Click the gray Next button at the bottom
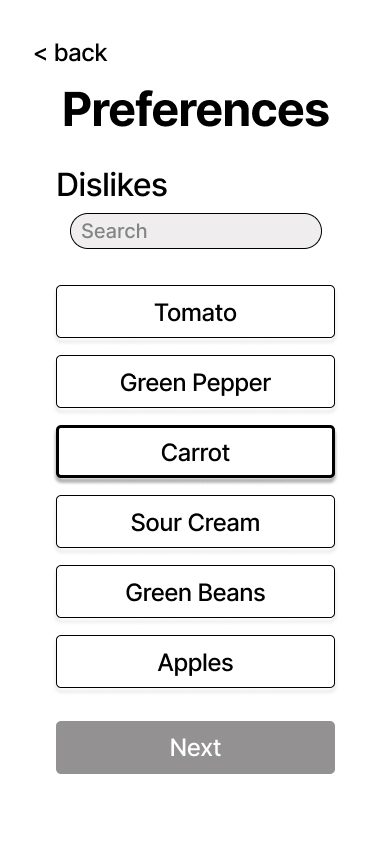This screenshot has width=390, height=844. point(195,748)
